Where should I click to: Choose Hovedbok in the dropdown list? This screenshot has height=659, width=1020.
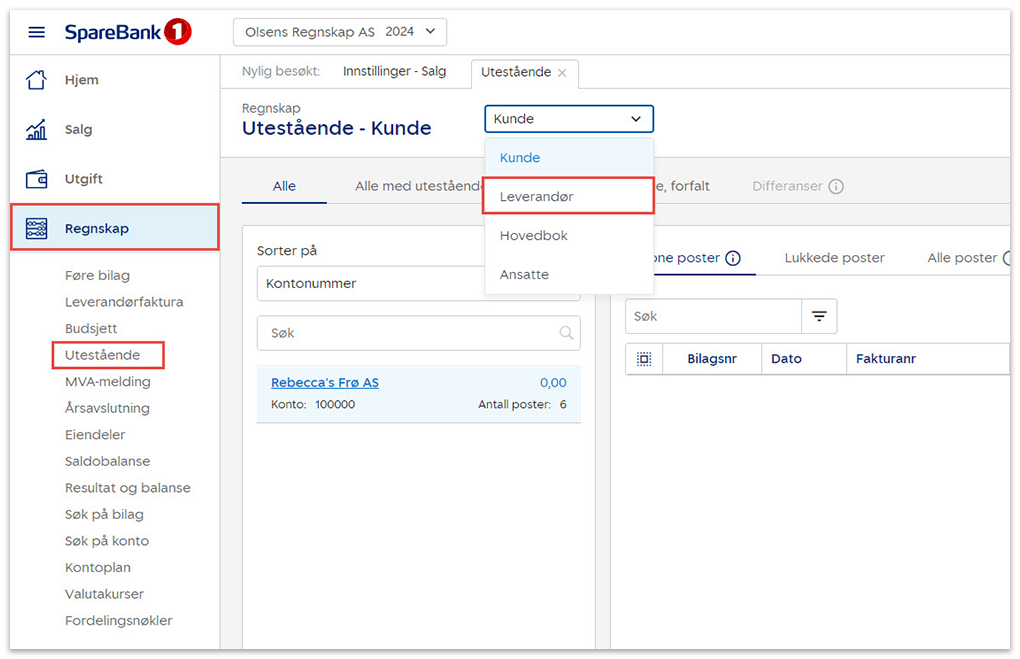tap(533, 236)
